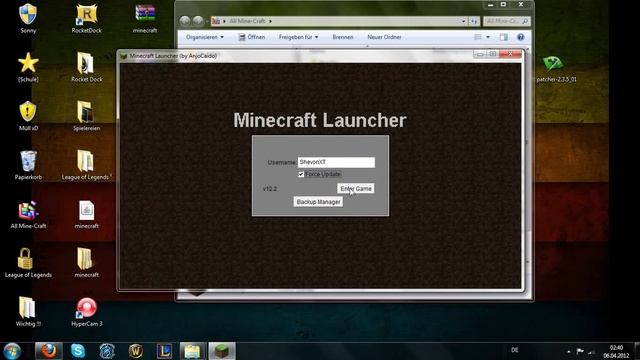This screenshot has width=640, height=360.
Task: Open Skype from the taskbar
Action: [x=78, y=351]
